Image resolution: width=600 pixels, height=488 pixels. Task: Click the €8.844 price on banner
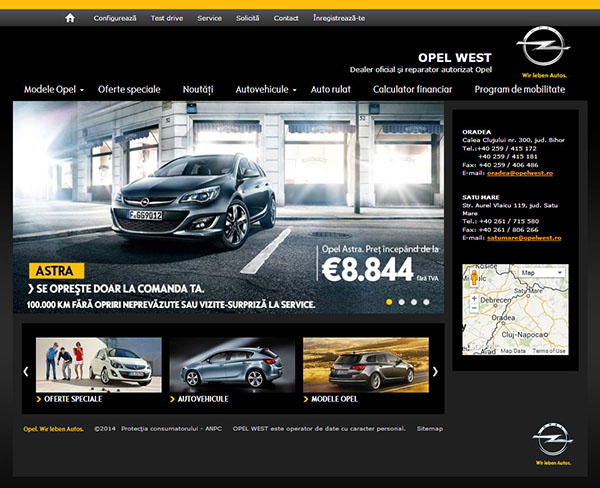[368, 269]
